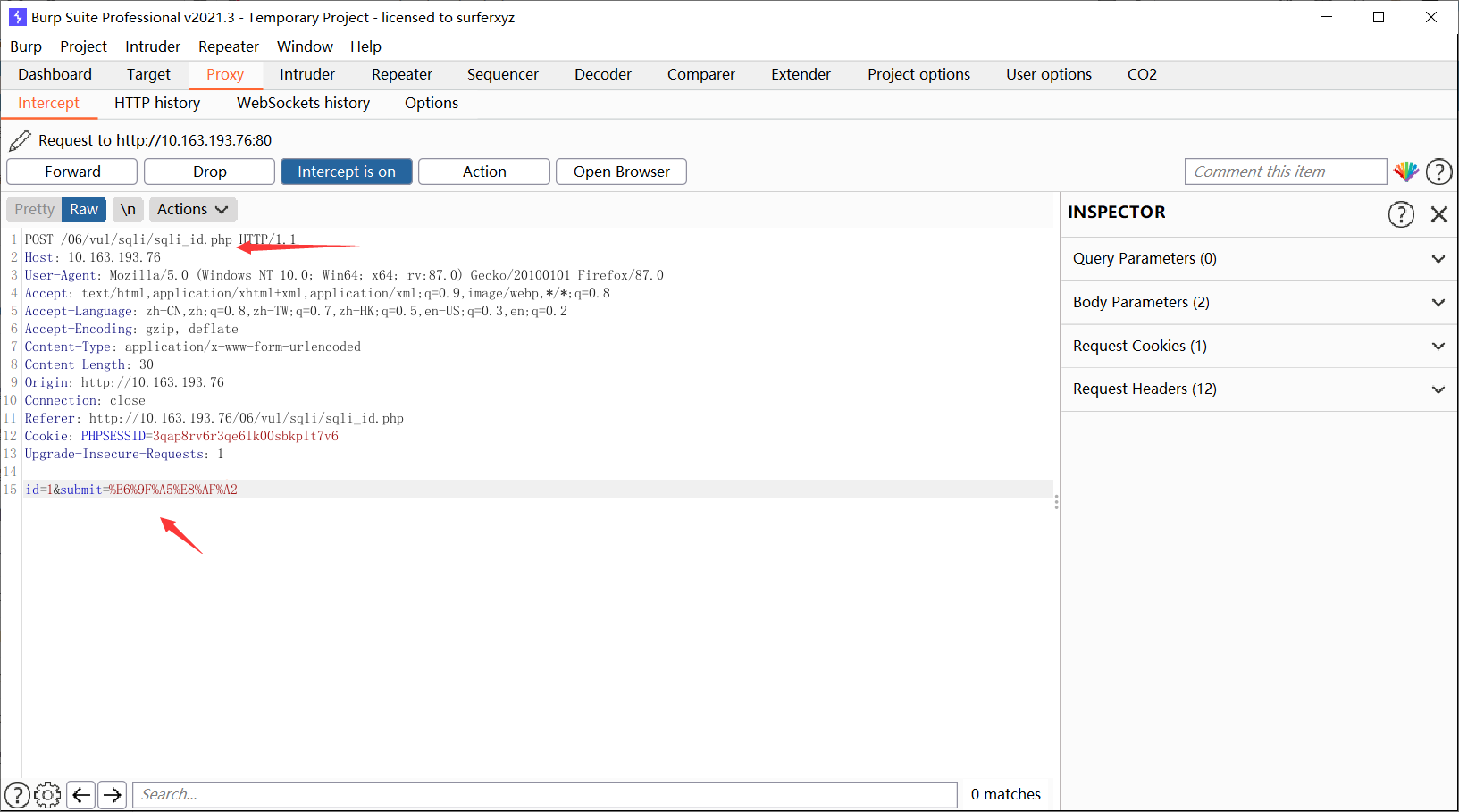This screenshot has width=1459, height=812.
Task: Click Open Browser button
Action: coord(622,172)
